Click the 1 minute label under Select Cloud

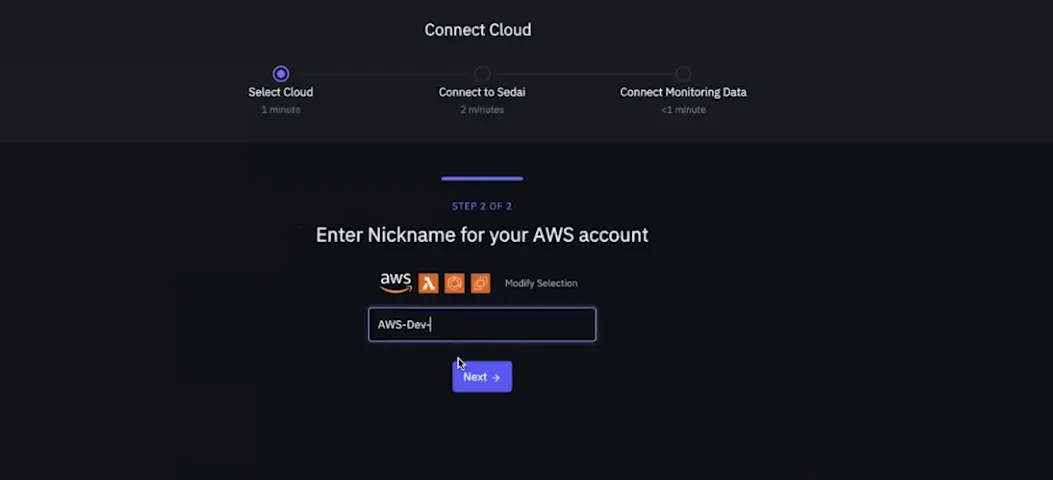click(281, 109)
